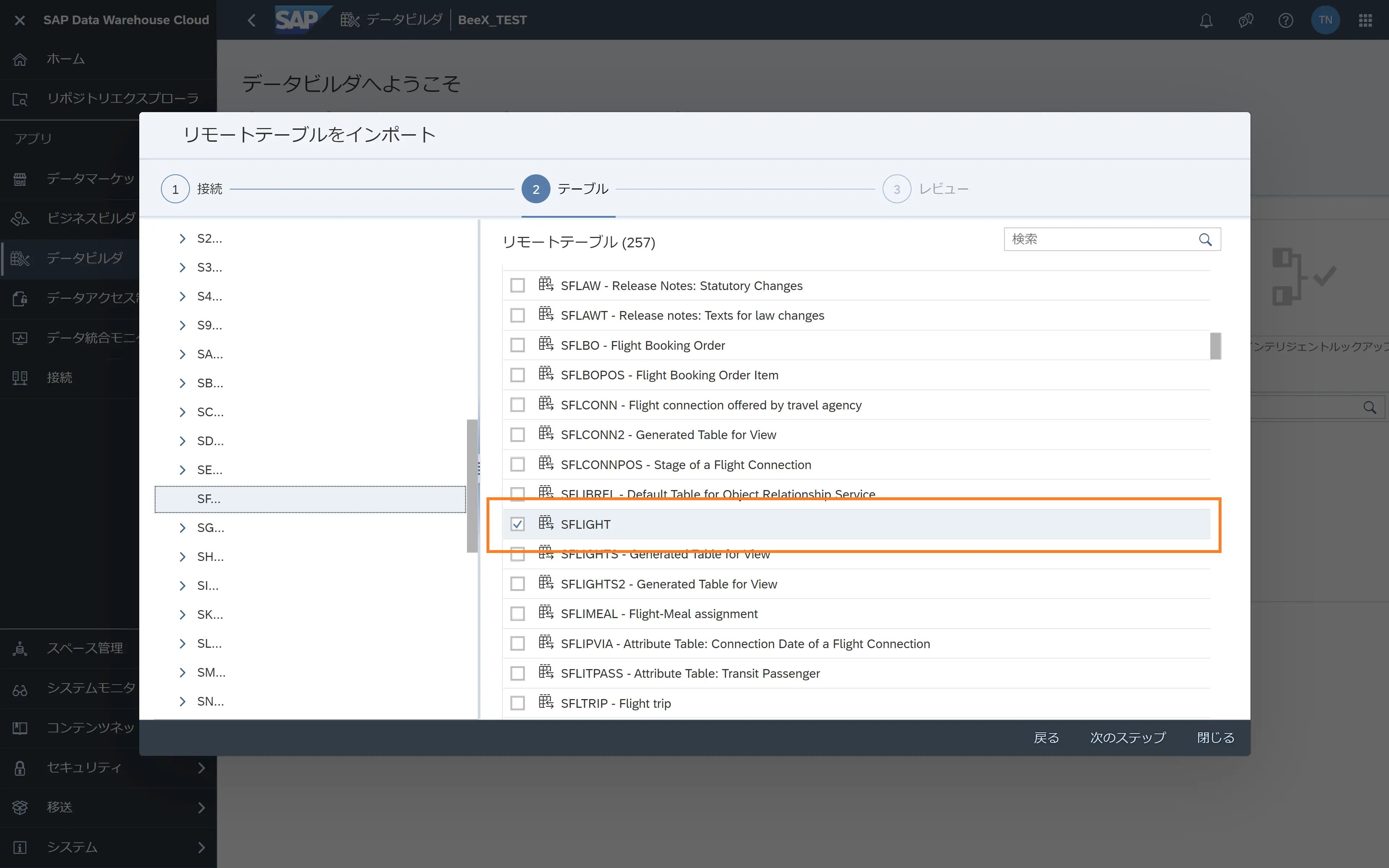
Task: Check the SFLCONNPOS checkbox
Action: (x=517, y=464)
